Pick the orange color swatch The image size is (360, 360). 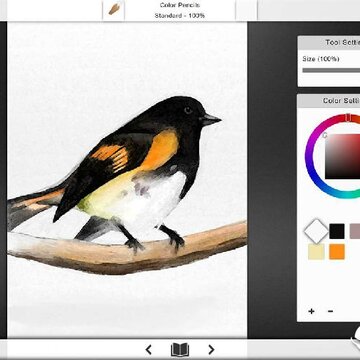tap(337, 252)
